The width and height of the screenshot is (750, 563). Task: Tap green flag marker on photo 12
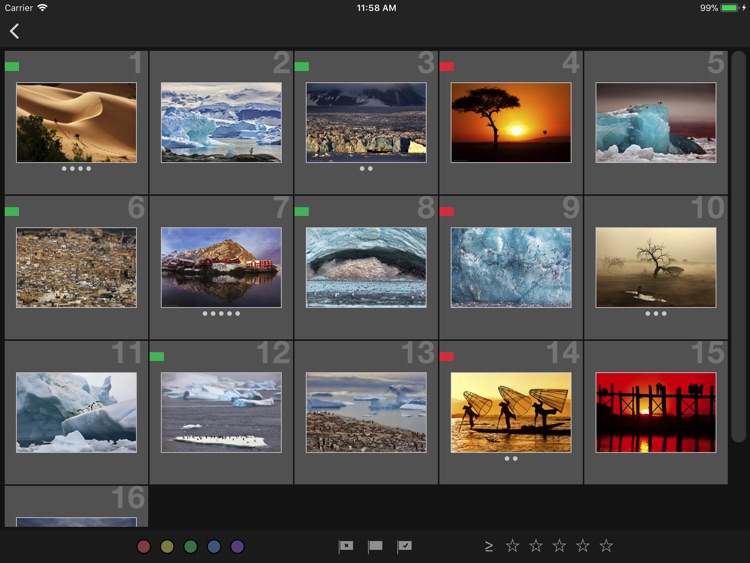pyautogui.click(x=157, y=356)
